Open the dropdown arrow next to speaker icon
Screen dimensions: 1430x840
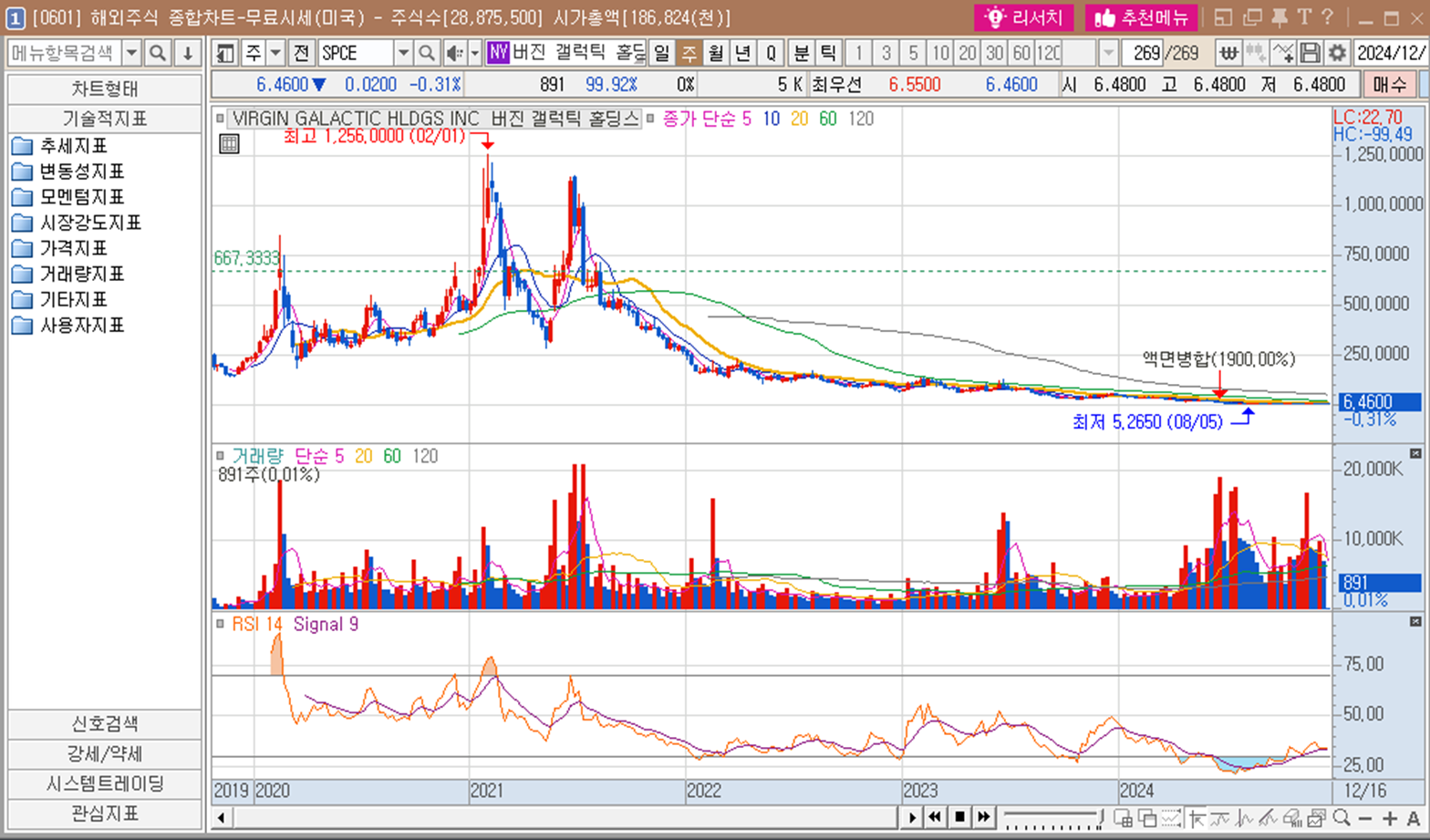pos(474,53)
